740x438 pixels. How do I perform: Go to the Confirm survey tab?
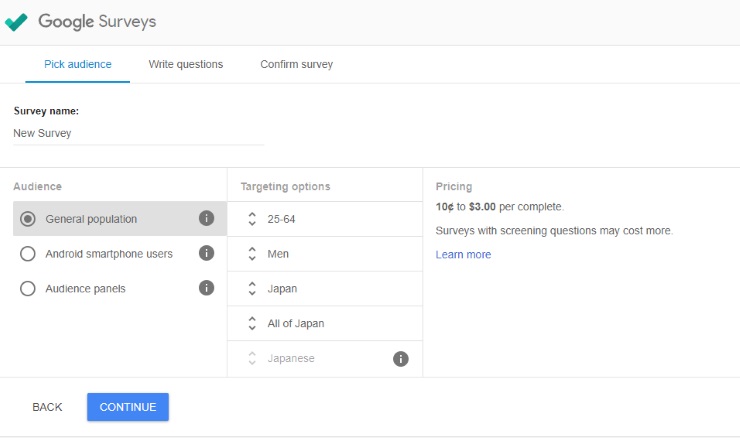pos(296,64)
